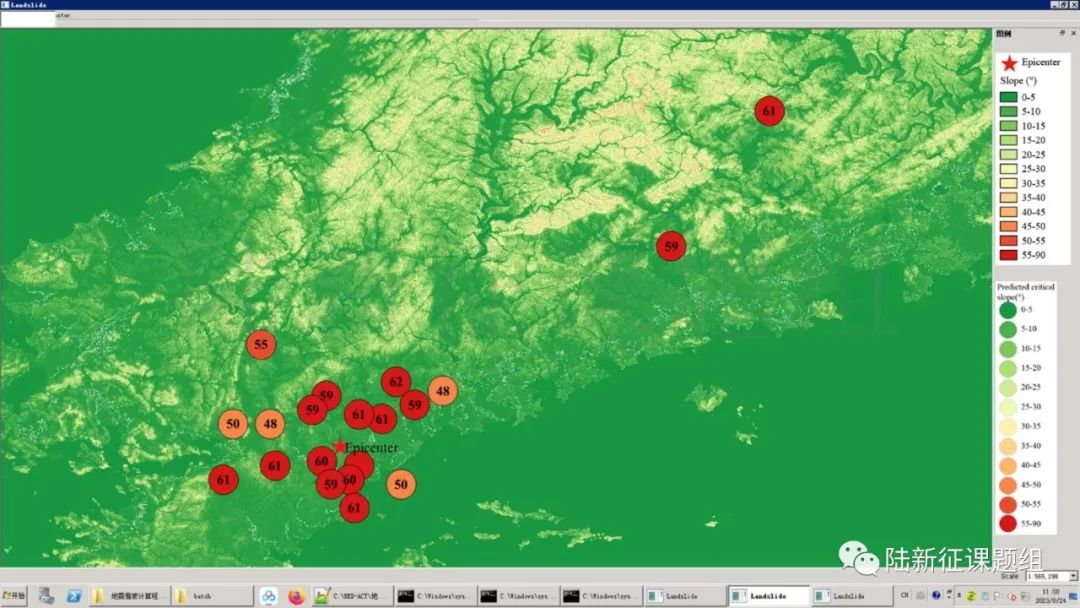Switch to the first Landslide taskbar window
Image resolution: width=1080 pixels, height=608 pixels.
click(685, 597)
